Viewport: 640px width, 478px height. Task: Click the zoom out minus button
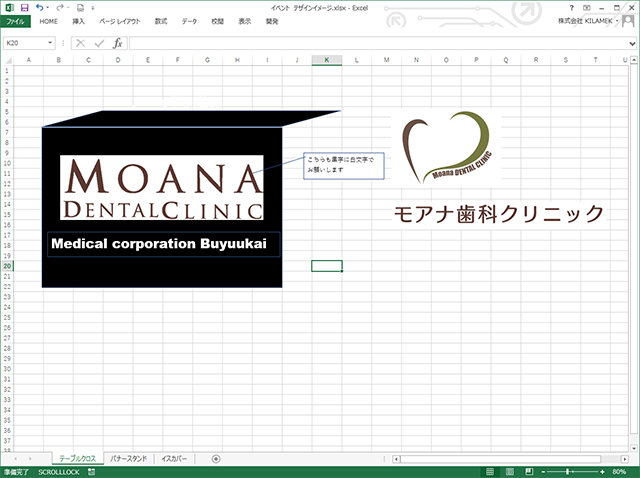(x=543, y=472)
